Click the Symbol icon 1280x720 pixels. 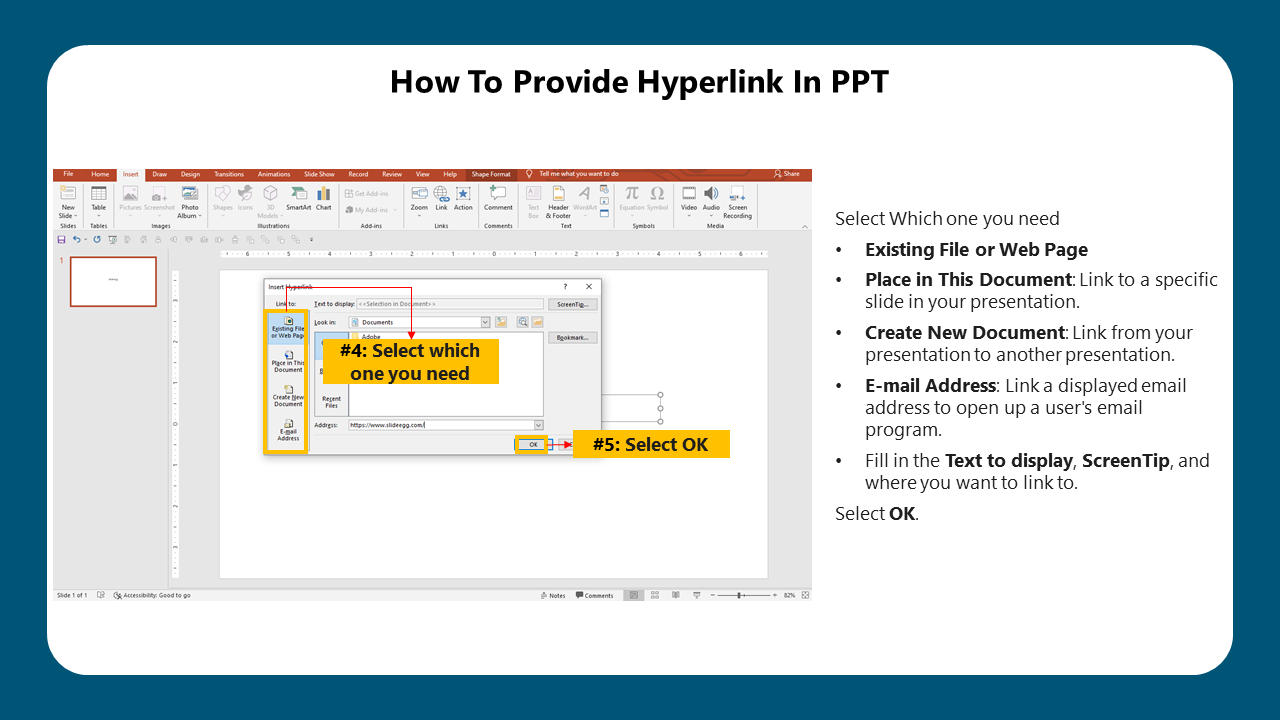[657, 193]
